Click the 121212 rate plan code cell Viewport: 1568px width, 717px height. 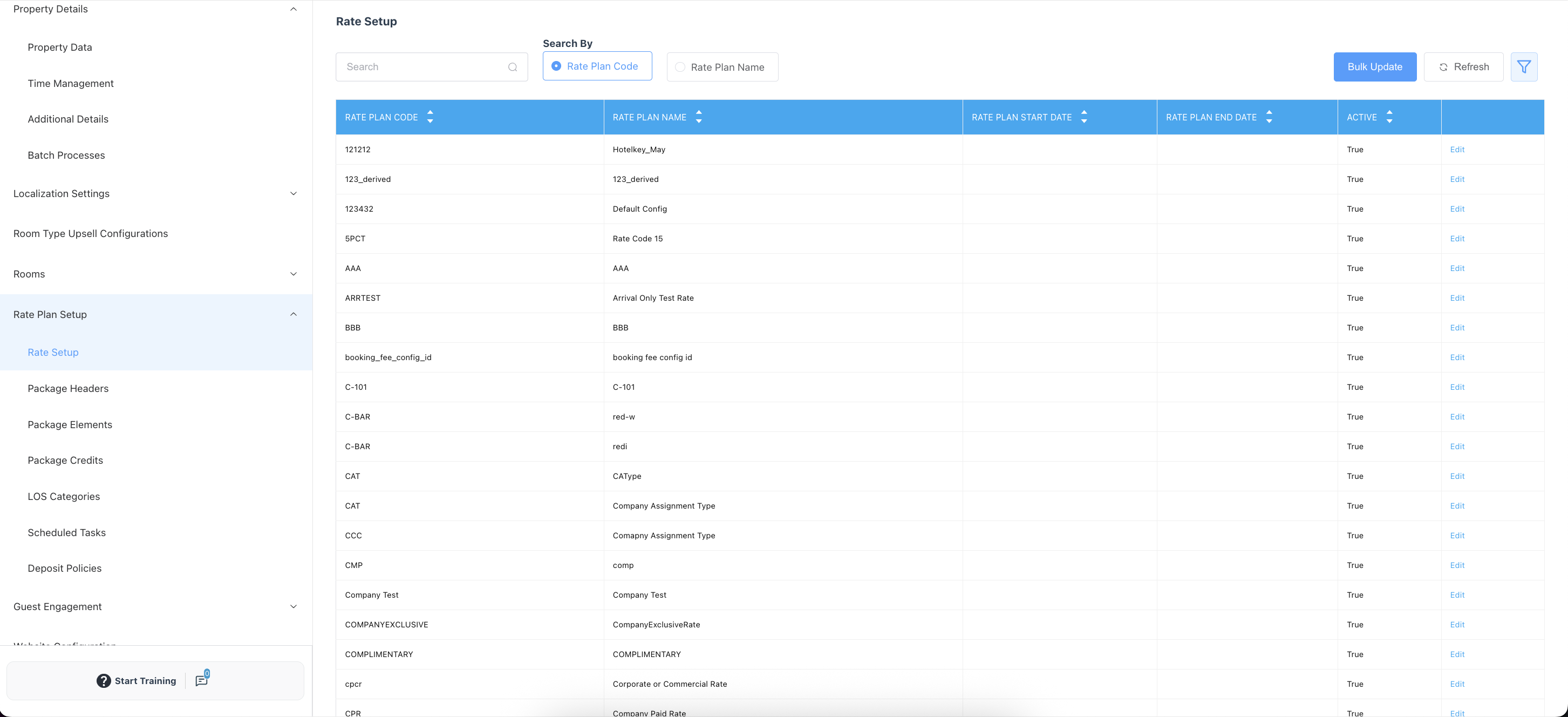[469, 150]
